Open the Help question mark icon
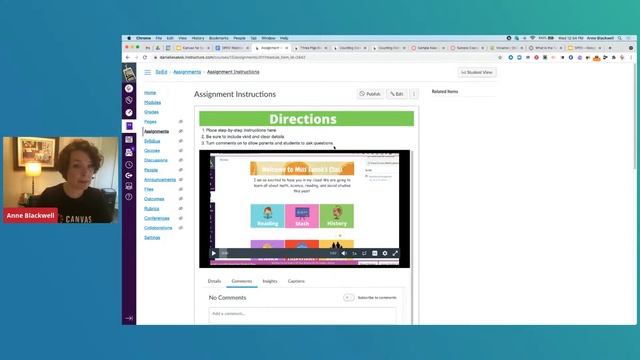Image resolution: width=640 pixels, height=360 pixels. [x=129, y=197]
